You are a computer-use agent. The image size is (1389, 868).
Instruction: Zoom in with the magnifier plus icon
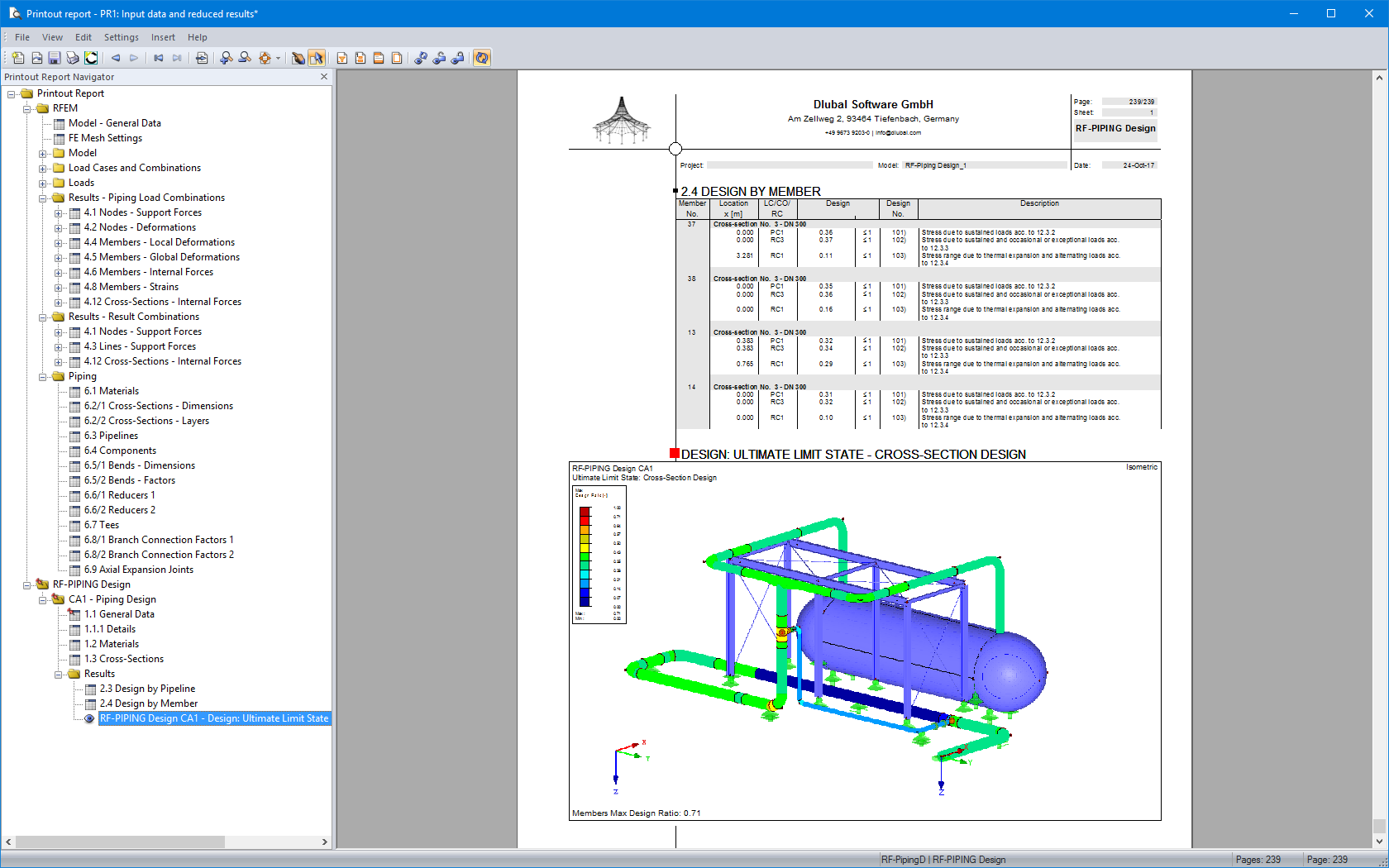pyautogui.click(x=226, y=58)
